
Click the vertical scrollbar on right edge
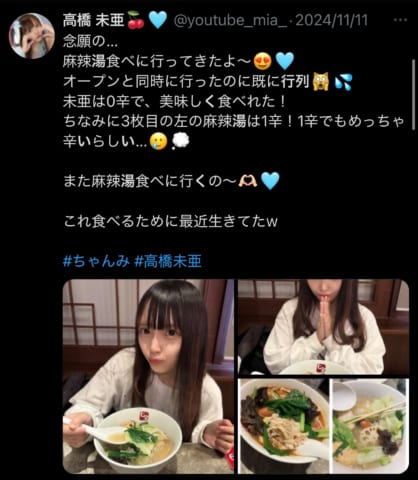(414, 95)
